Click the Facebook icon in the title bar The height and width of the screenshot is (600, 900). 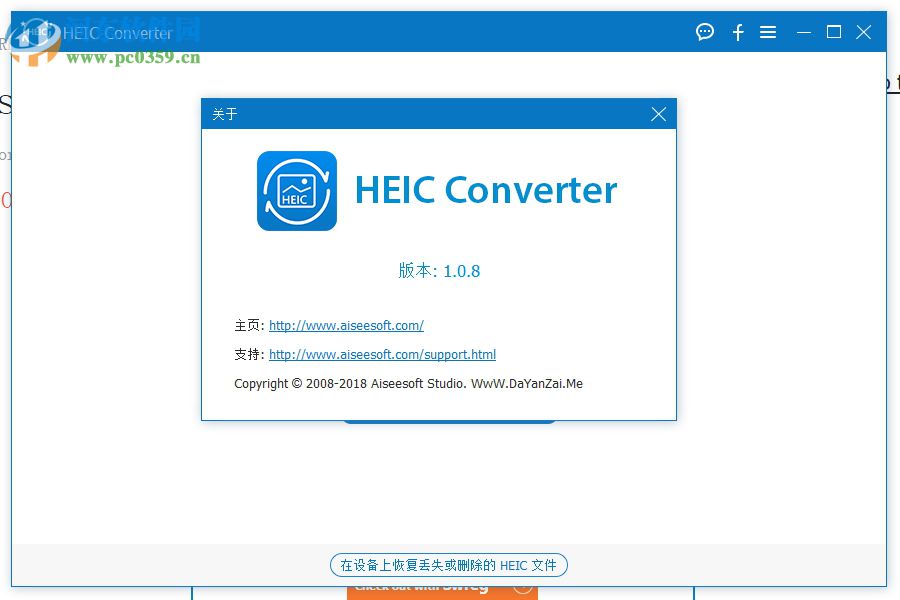[x=738, y=32]
